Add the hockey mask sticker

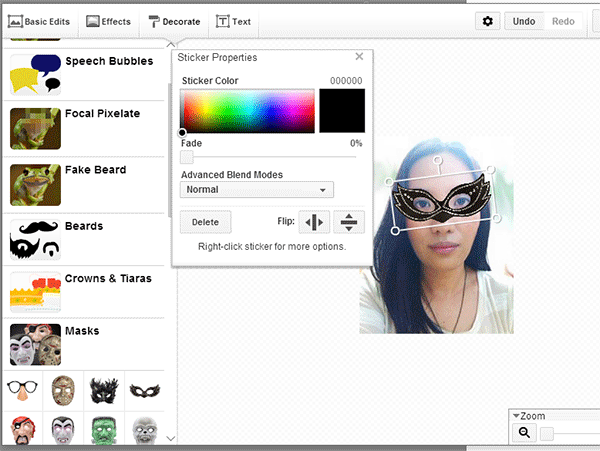pyautogui.click(x=63, y=391)
